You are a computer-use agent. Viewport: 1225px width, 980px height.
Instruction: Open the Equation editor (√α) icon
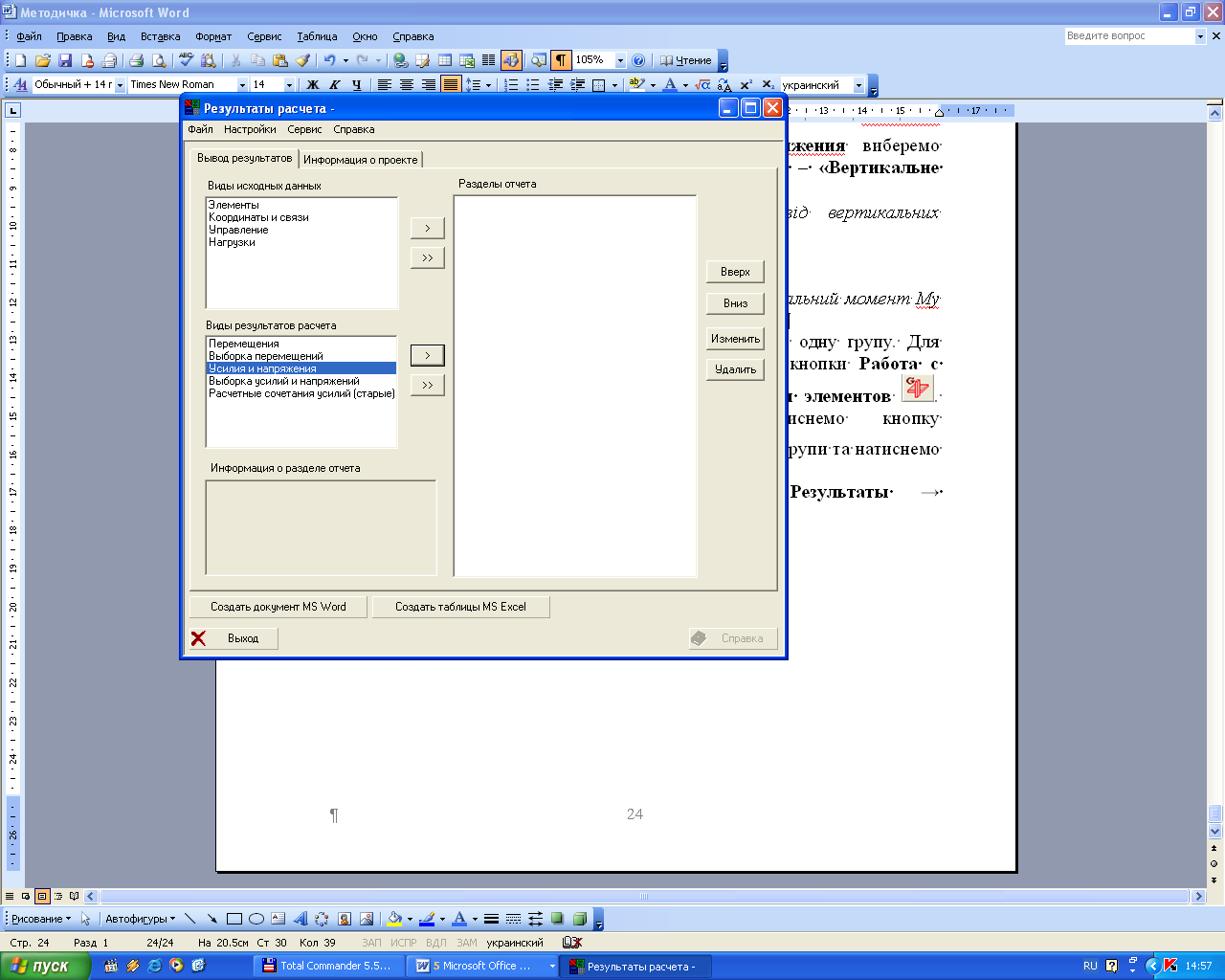pos(703,85)
